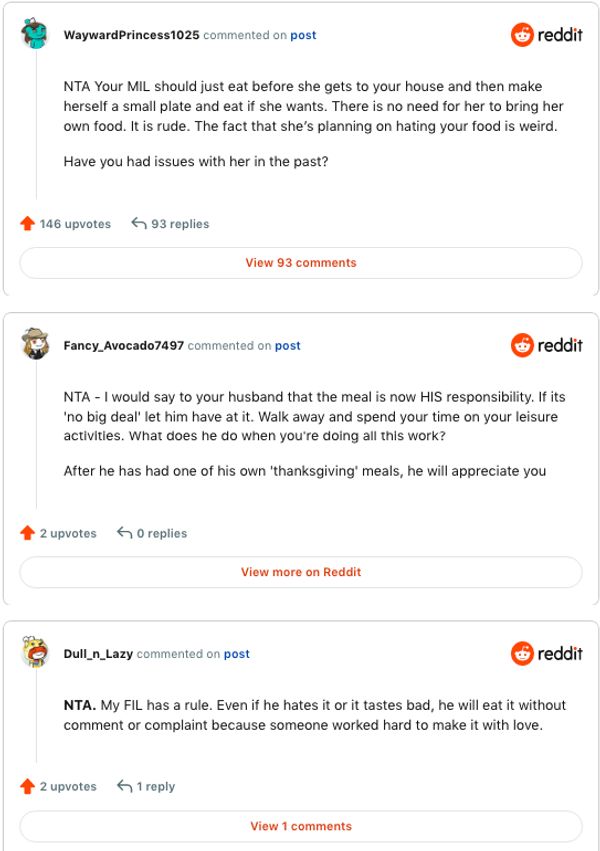Follow 'post' link after Dull_n_Lazy
The image size is (600, 851).
coord(237,654)
